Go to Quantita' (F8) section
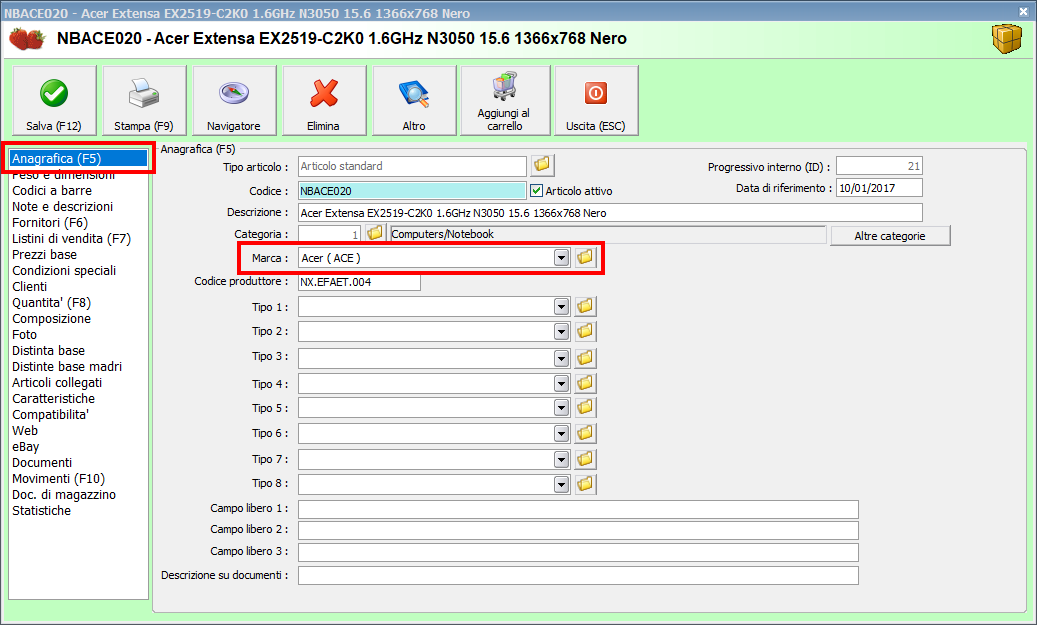Screen dimensions: 1037x625 pyautogui.click(x=51, y=302)
